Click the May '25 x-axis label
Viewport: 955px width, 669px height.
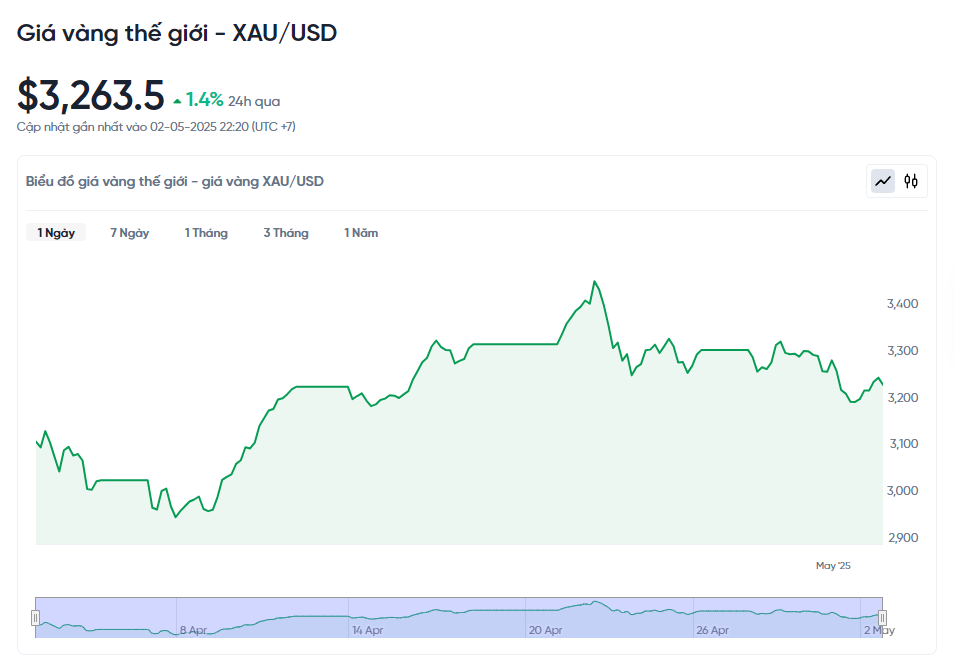coord(833,565)
